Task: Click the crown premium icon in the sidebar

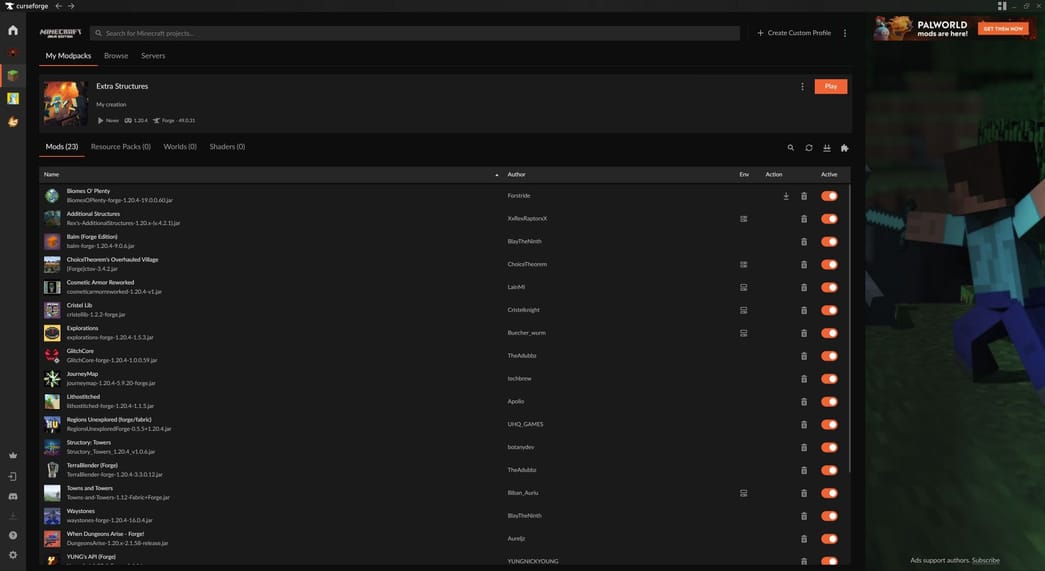Action: 13,455
